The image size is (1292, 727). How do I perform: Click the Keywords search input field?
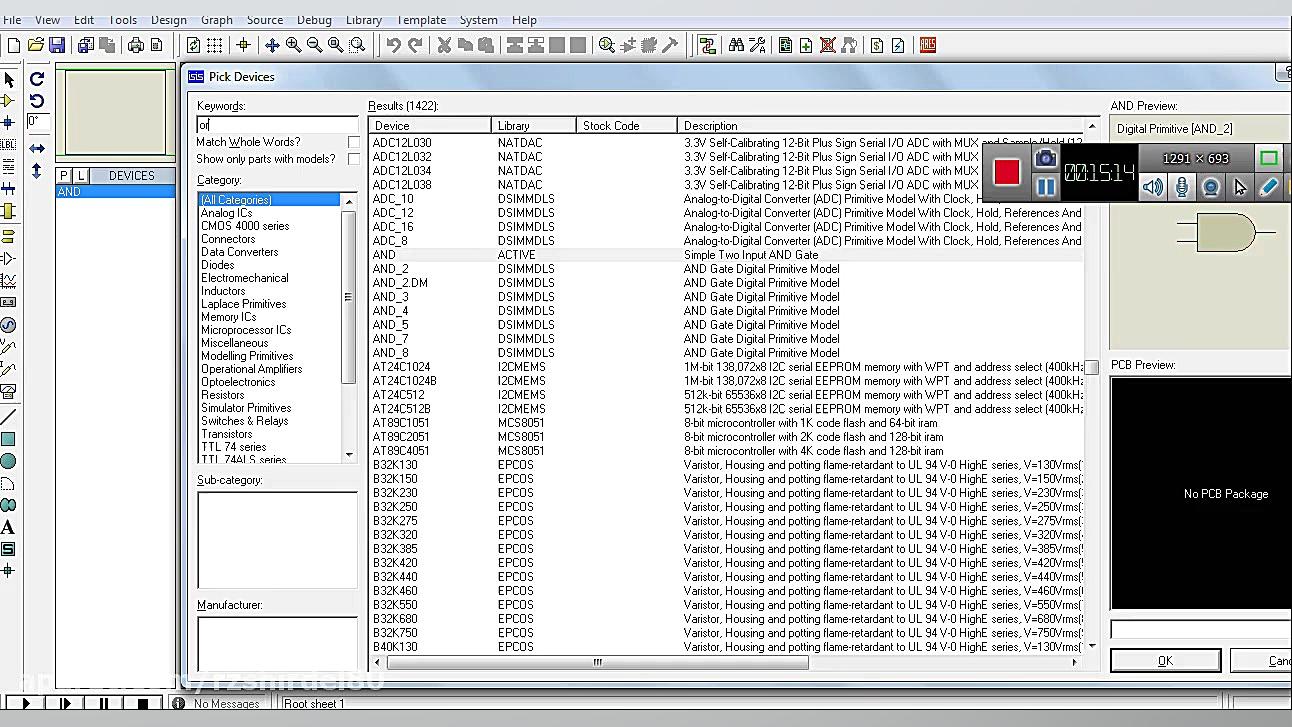point(276,125)
